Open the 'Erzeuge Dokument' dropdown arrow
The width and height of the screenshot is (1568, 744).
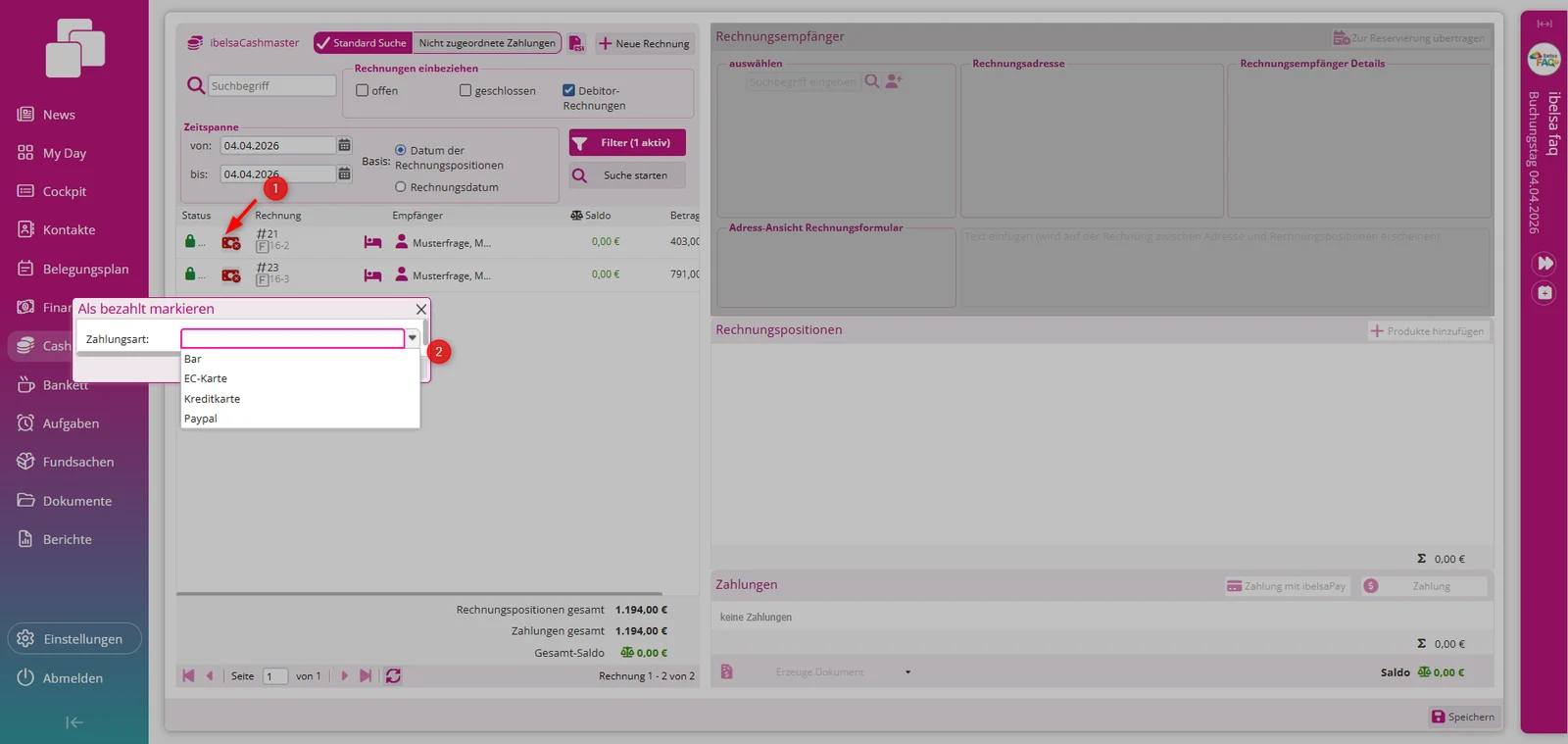coord(907,672)
